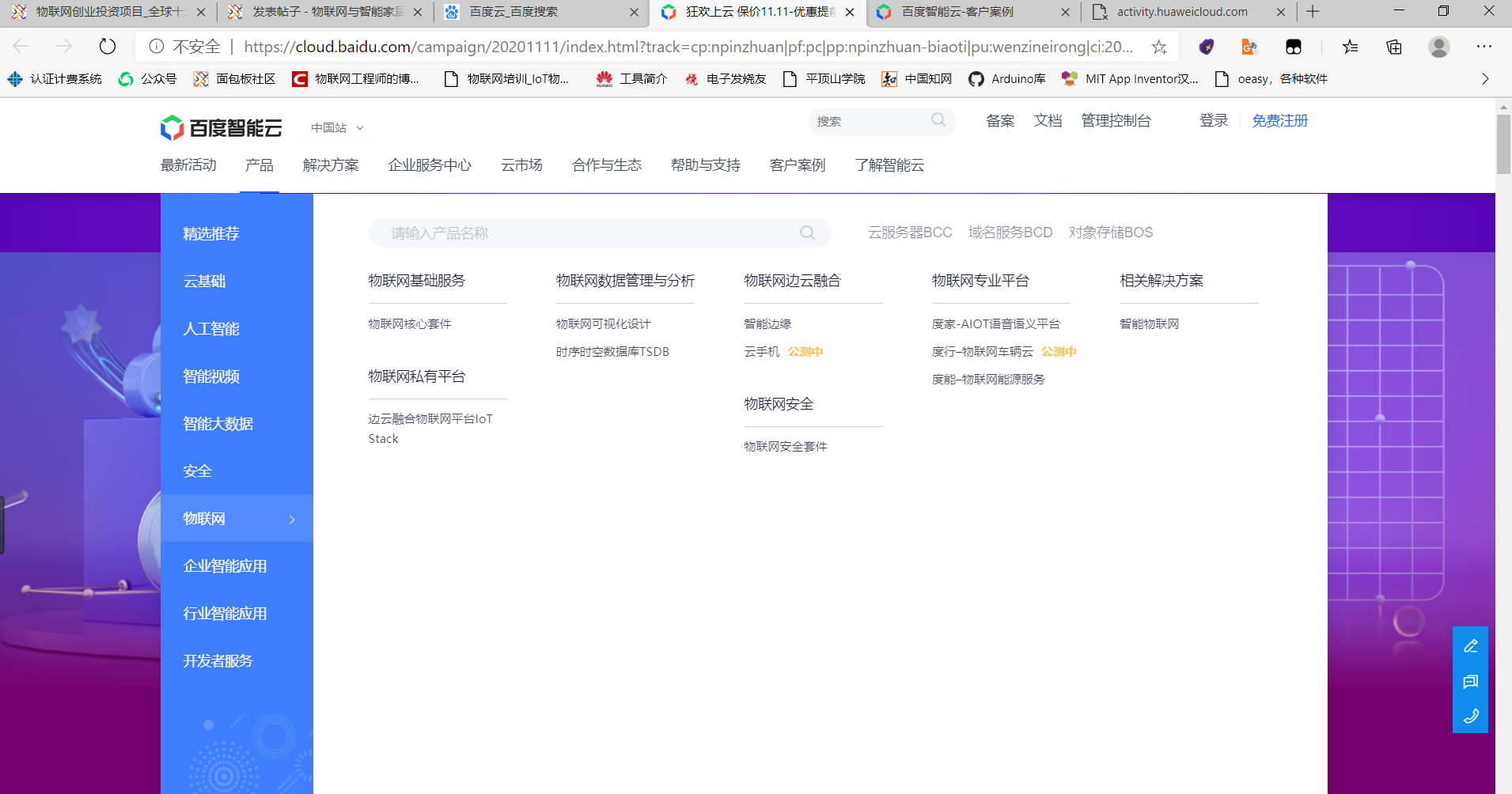The image size is (1512, 794).
Task: Open 物联网安全套件 link
Action: (785, 447)
